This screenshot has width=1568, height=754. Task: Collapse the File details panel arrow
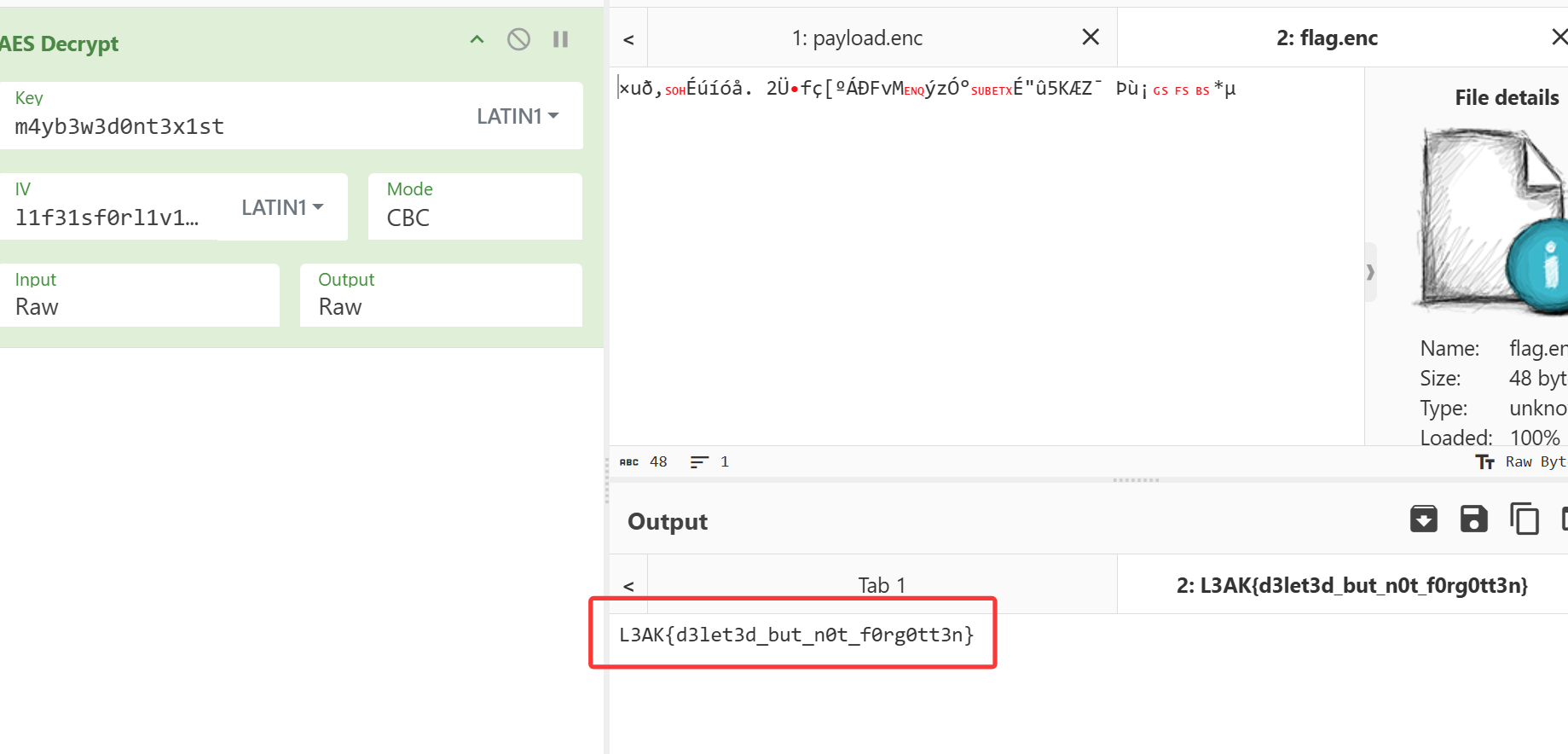(1370, 272)
